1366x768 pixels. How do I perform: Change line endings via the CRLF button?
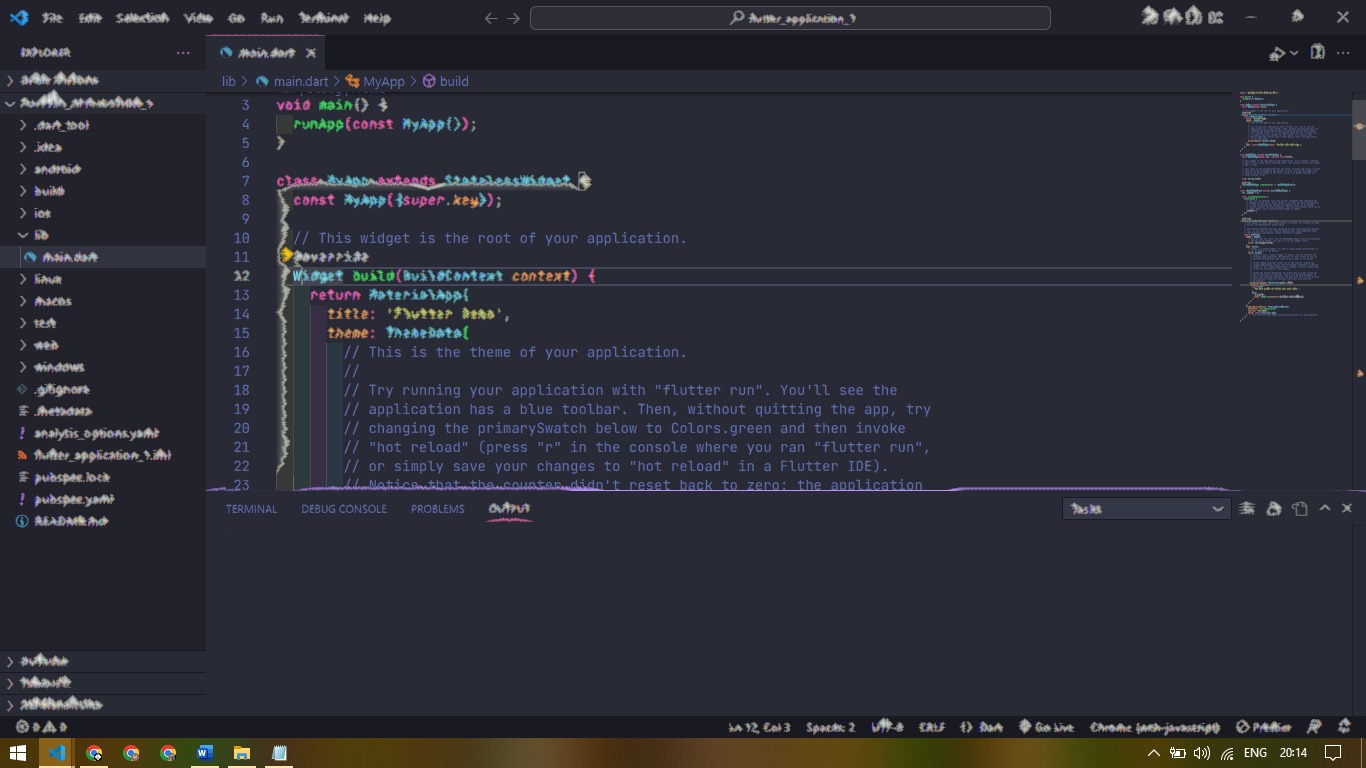(931, 727)
